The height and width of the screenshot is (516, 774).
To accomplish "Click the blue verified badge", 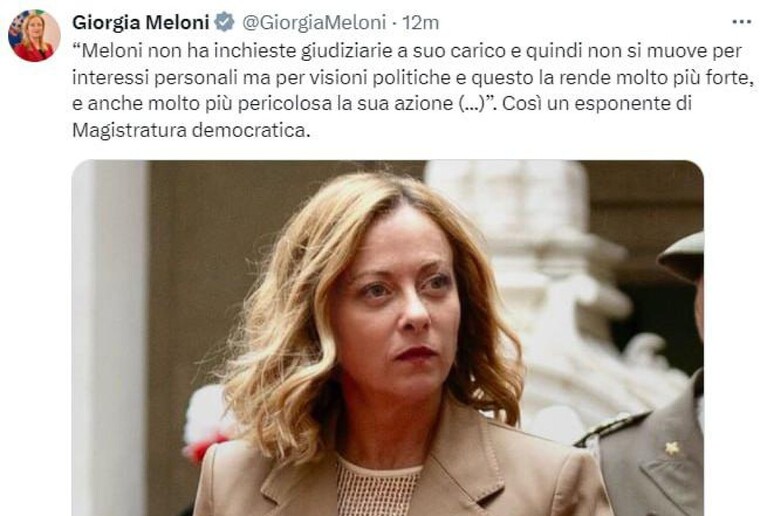I will [x=225, y=22].
